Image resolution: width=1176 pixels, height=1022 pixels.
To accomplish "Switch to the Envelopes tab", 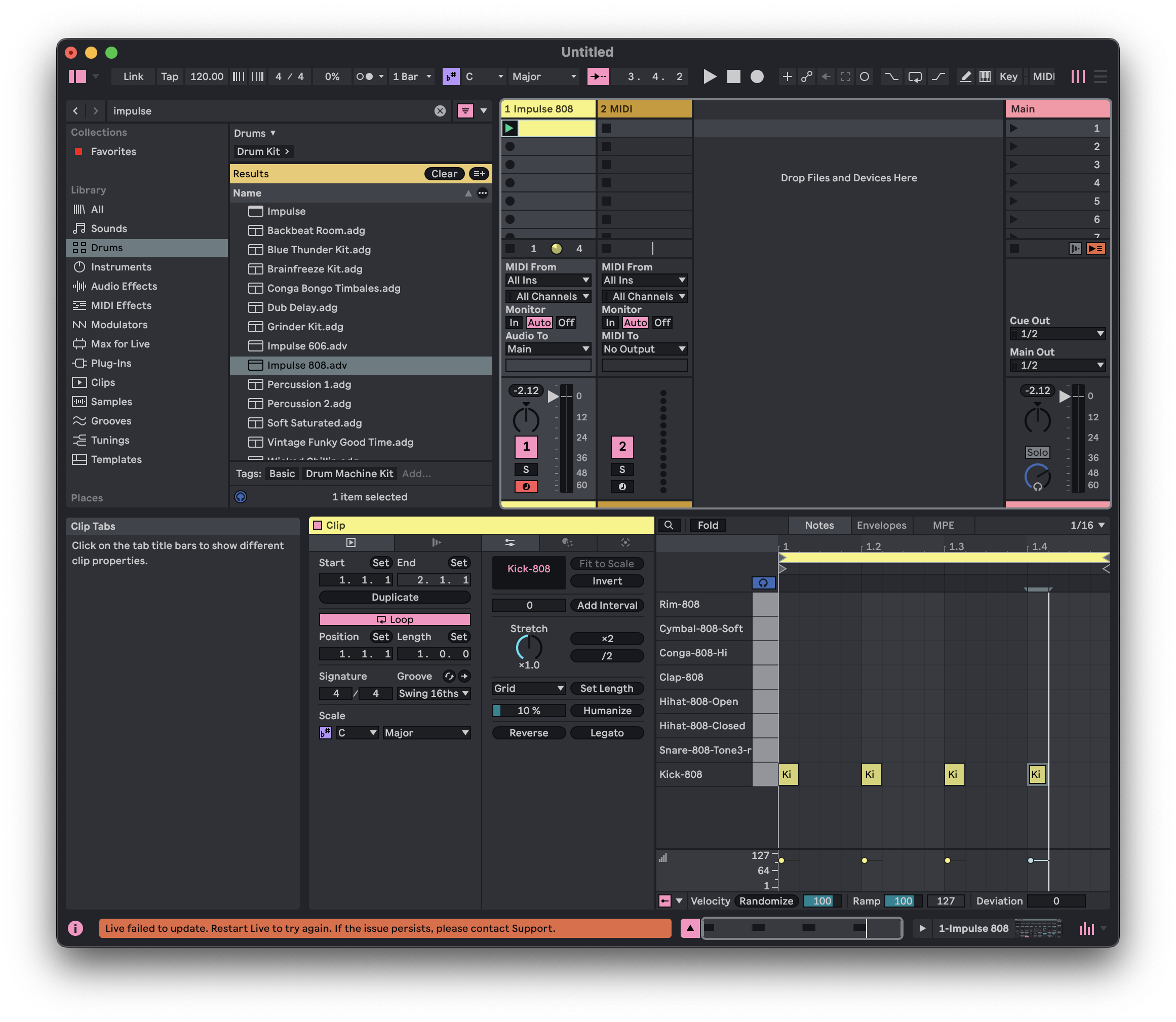I will tap(881, 525).
